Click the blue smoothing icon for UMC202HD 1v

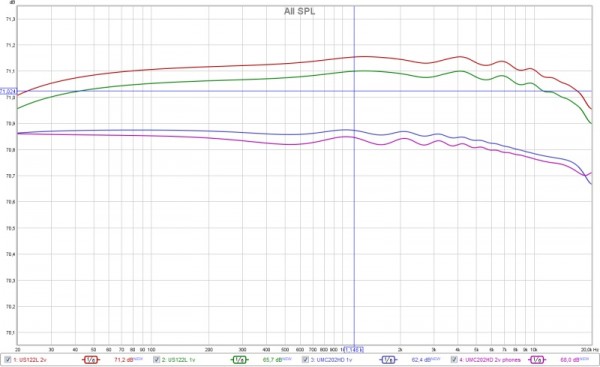388,360
